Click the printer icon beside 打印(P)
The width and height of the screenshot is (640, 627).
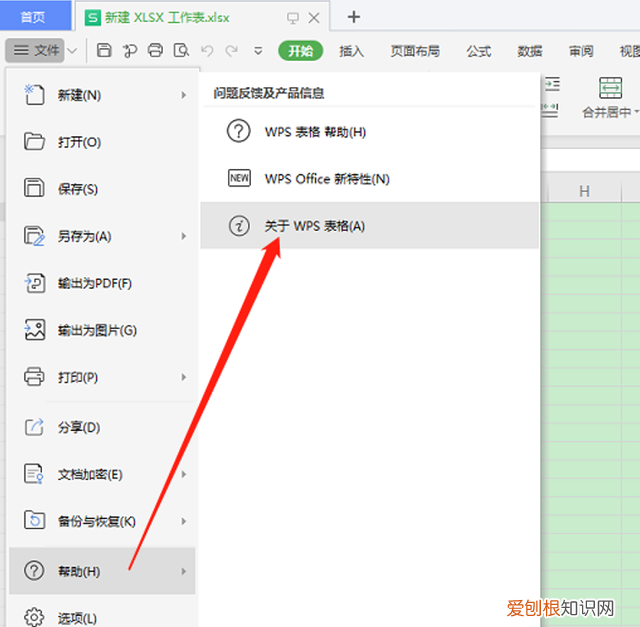[34, 376]
